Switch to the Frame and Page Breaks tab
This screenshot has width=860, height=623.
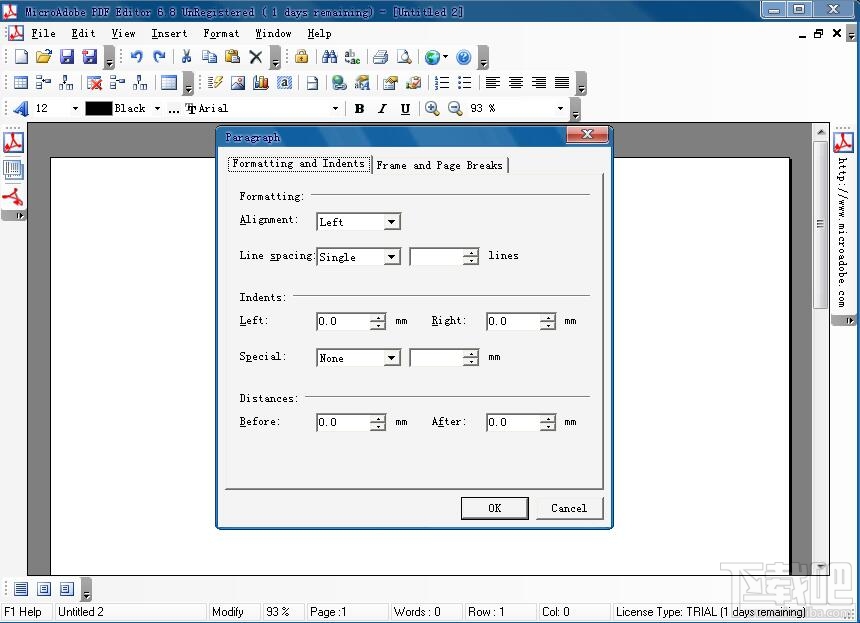pyautogui.click(x=440, y=164)
